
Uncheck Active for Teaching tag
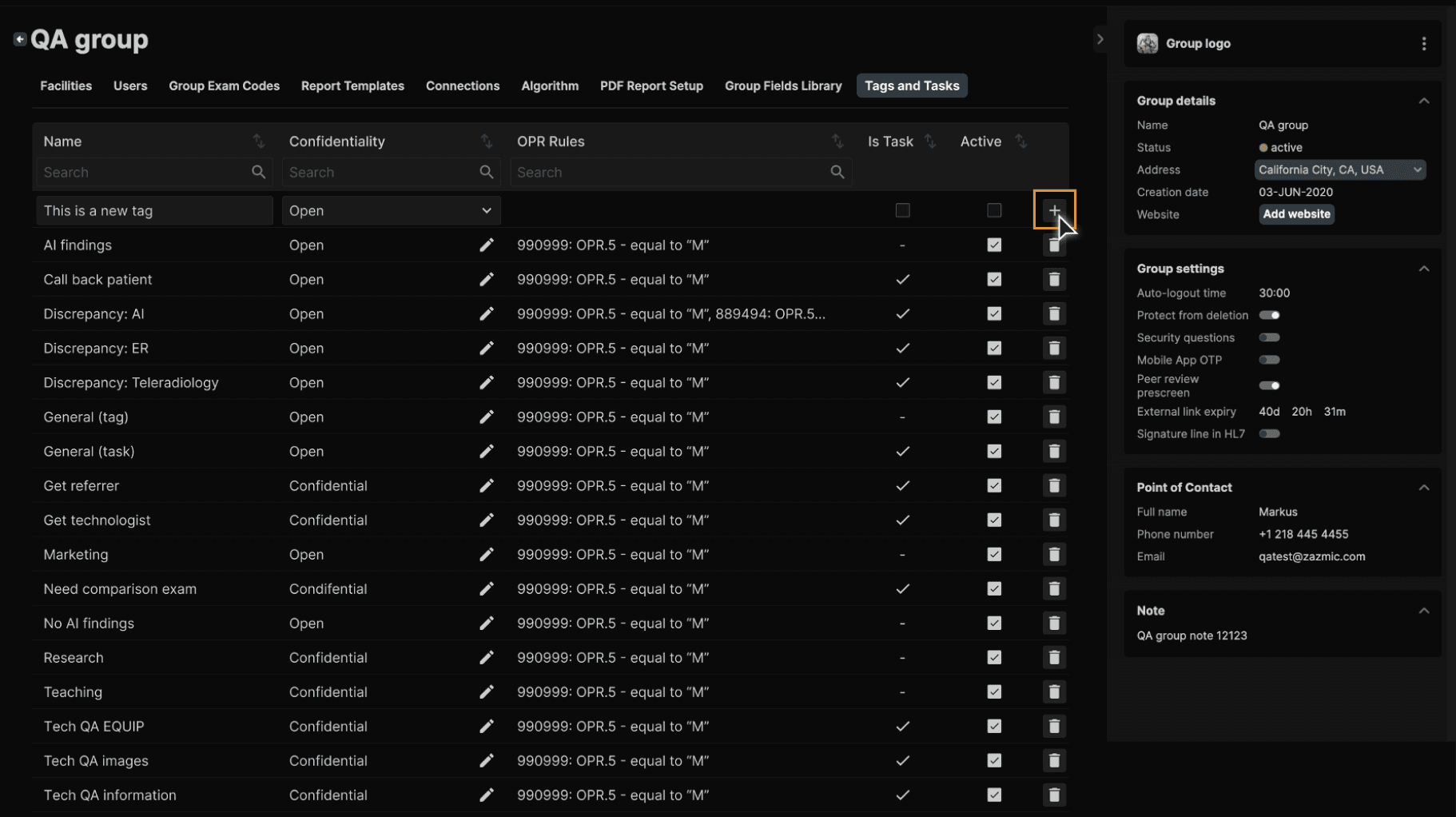click(x=994, y=692)
